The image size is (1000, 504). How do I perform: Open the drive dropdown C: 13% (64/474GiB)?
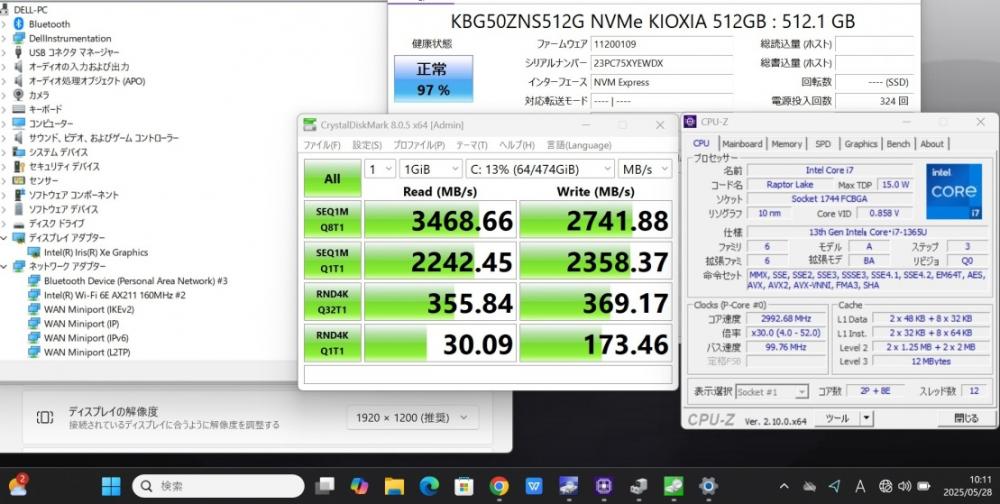[x=540, y=169]
